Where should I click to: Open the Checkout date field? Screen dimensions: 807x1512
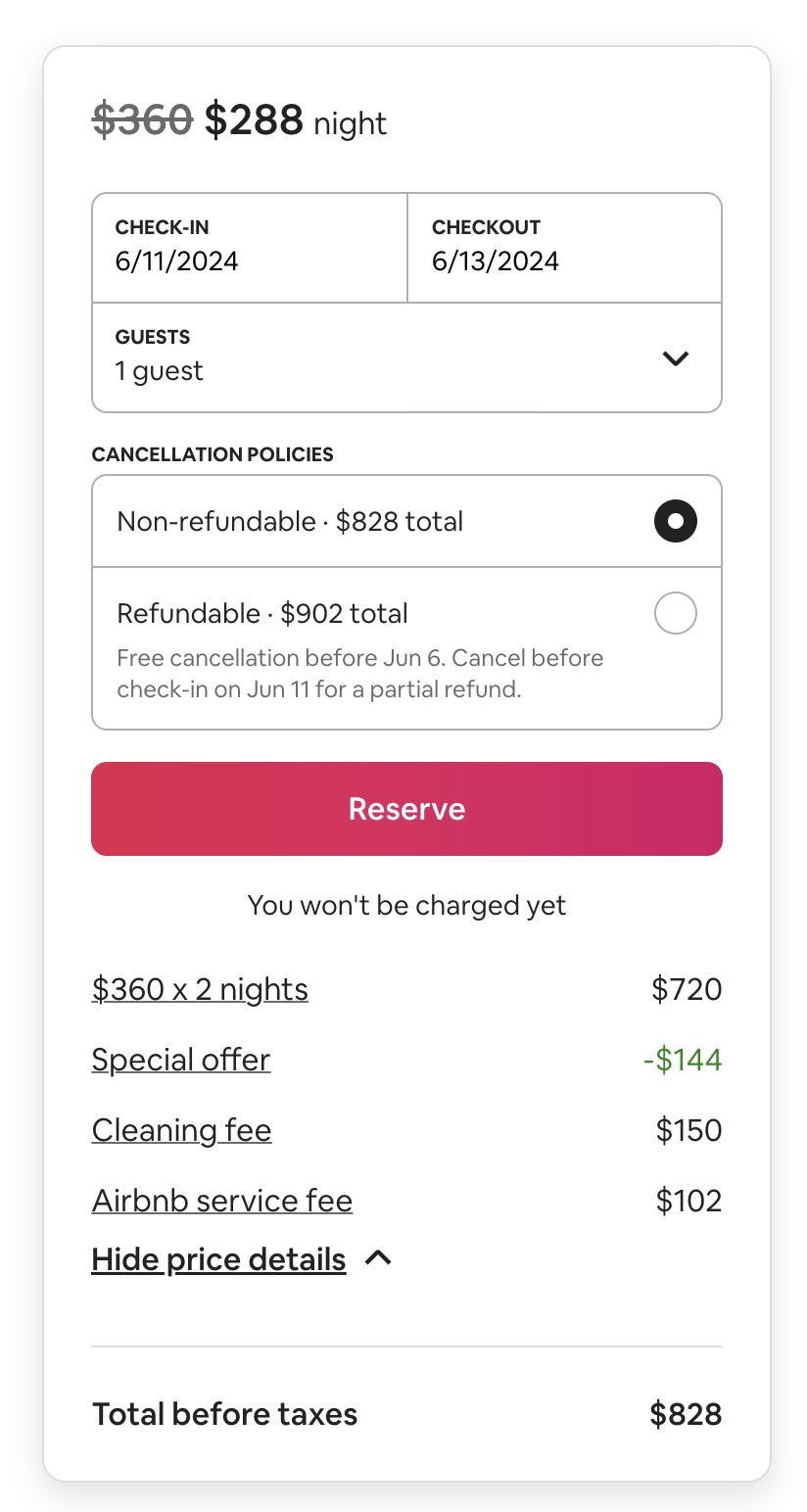(x=564, y=248)
